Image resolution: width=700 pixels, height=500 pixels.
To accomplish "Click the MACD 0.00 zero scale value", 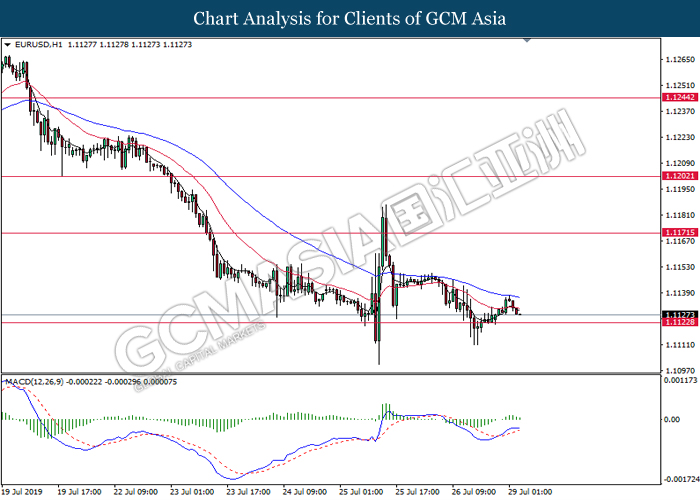I will pos(672,419).
